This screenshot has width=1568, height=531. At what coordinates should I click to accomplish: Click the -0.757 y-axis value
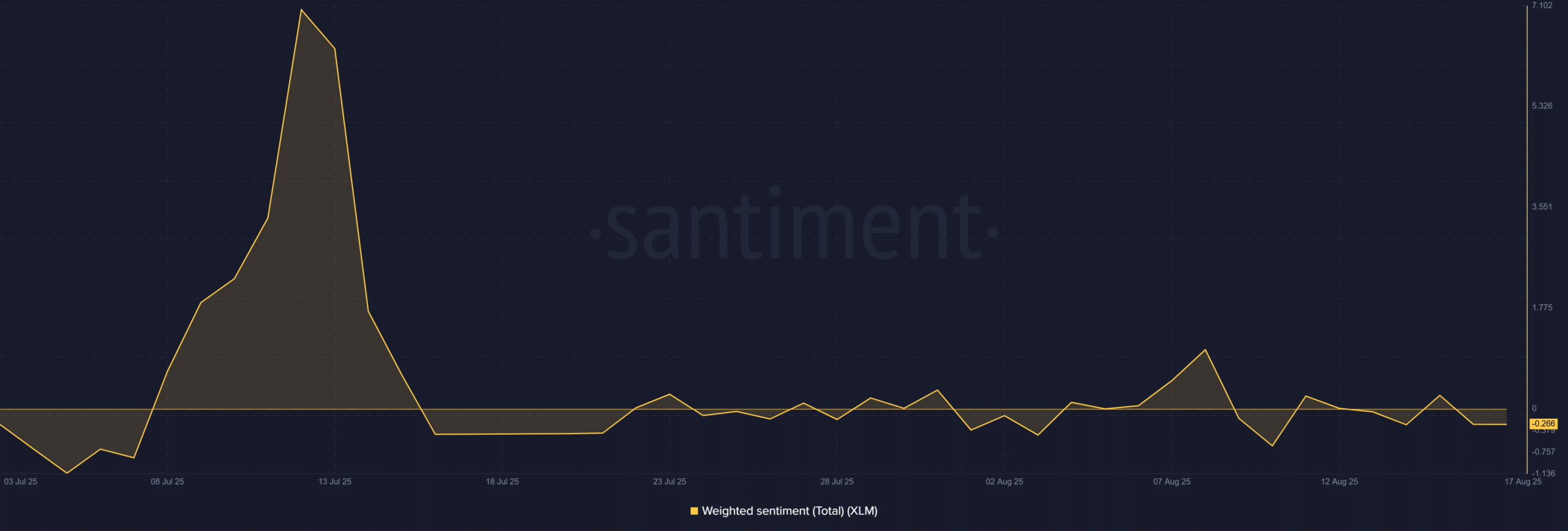(x=1543, y=452)
